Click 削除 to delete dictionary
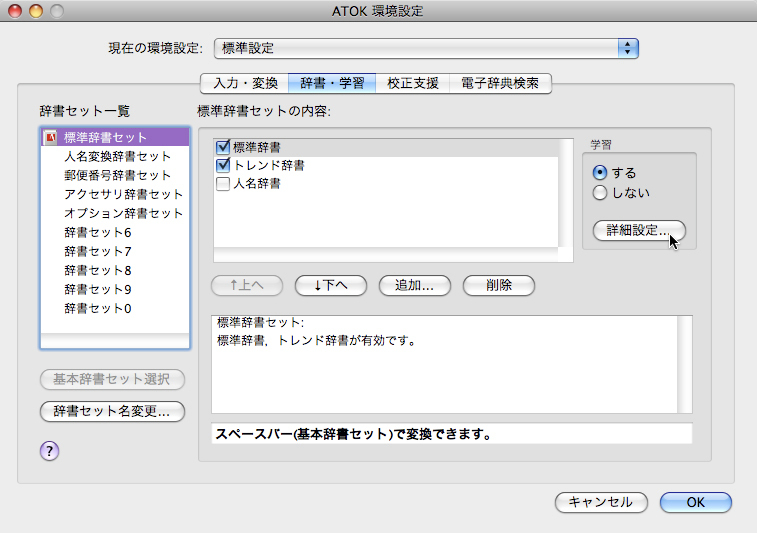The height and width of the screenshot is (533, 757). pyautogui.click(x=499, y=285)
